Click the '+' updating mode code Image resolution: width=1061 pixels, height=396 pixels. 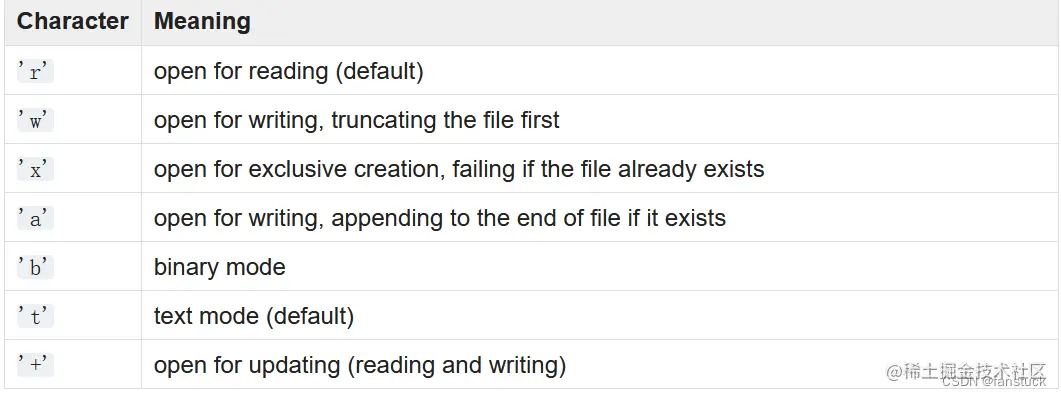coord(35,366)
